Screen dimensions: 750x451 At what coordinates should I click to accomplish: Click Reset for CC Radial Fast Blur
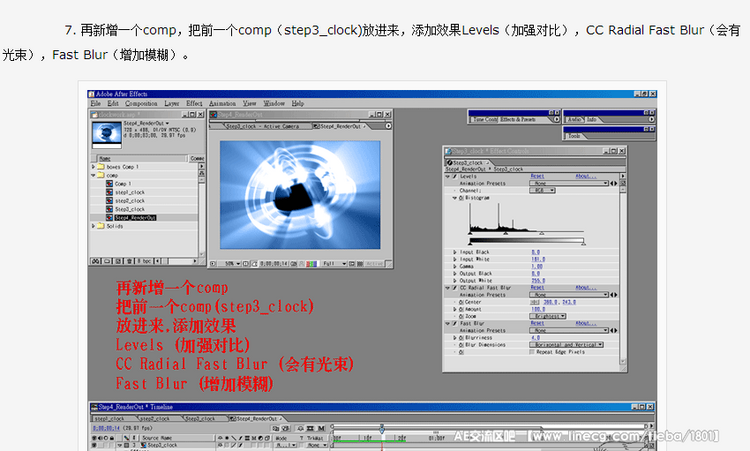tap(538, 288)
